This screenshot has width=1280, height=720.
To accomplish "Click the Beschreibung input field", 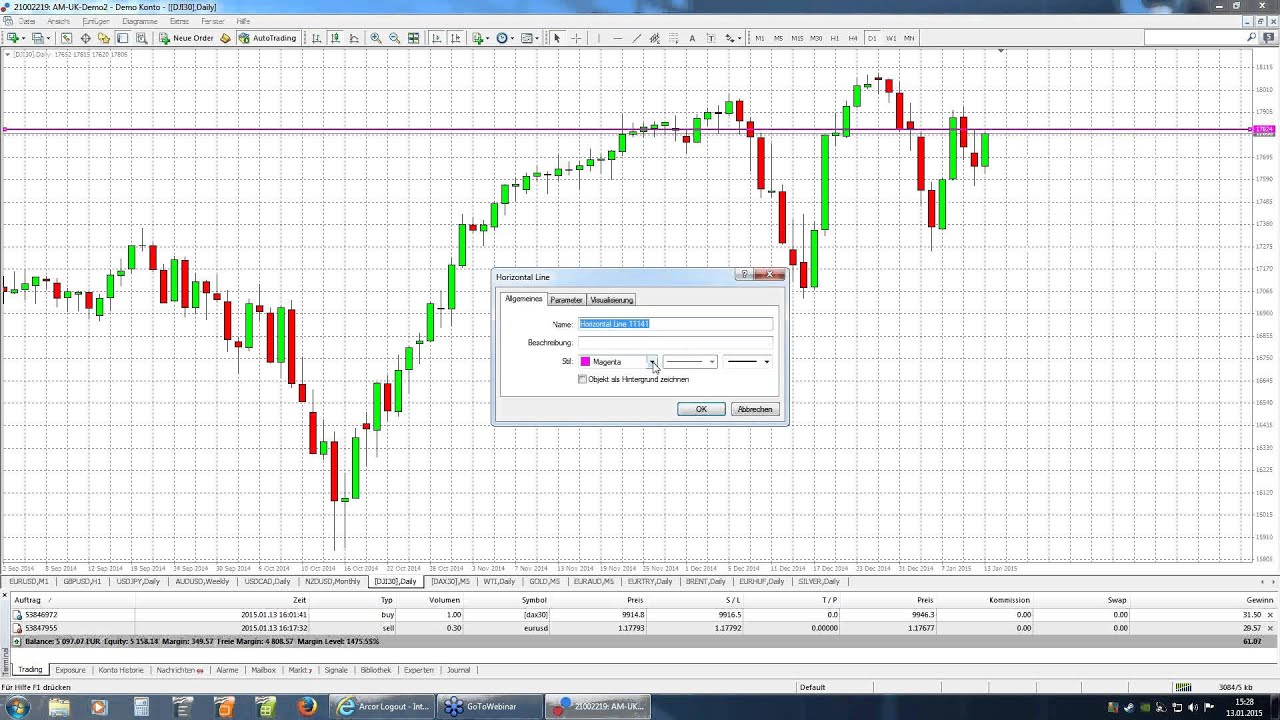I will 676,342.
